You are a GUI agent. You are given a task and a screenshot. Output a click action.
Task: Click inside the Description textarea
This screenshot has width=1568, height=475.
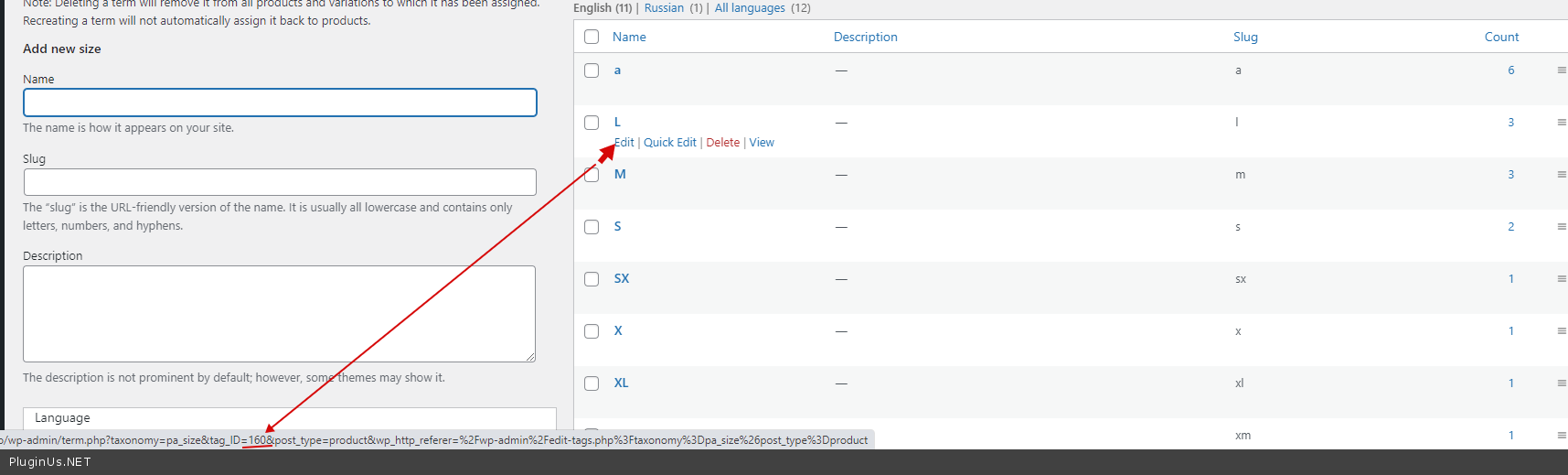click(x=279, y=313)
